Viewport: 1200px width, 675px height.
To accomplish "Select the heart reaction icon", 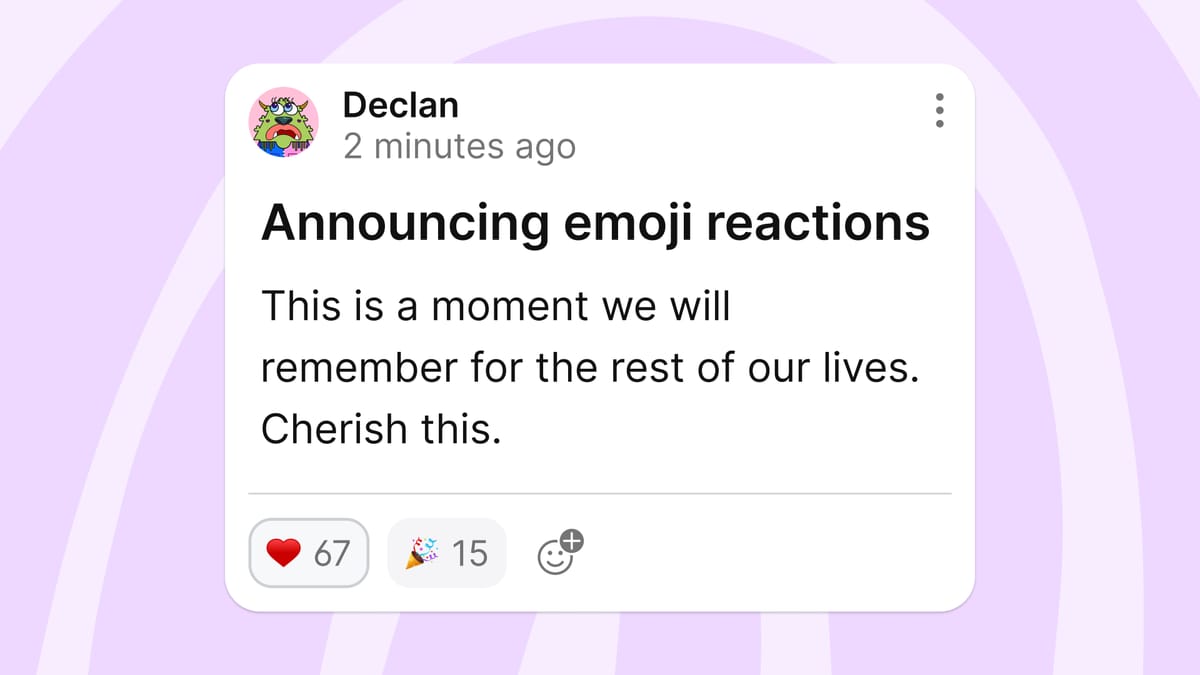I will pos(284,551).
